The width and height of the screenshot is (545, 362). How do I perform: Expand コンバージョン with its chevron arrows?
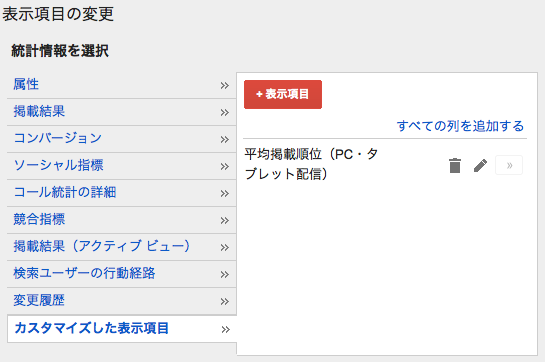225,139
